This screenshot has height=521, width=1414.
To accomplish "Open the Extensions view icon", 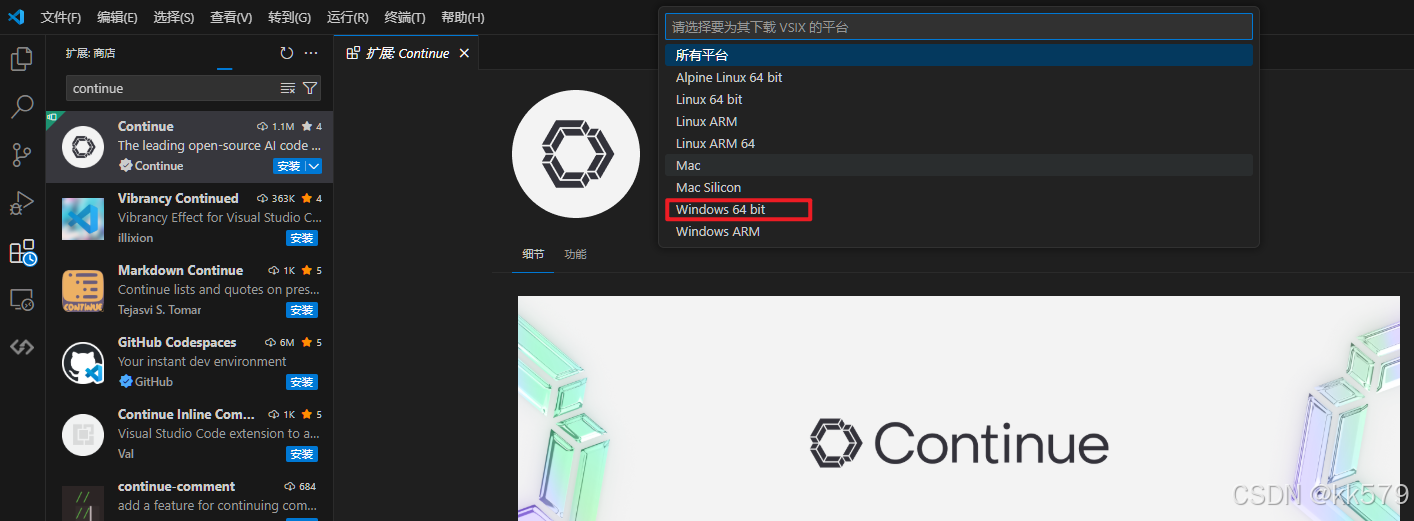I will 22,252.
